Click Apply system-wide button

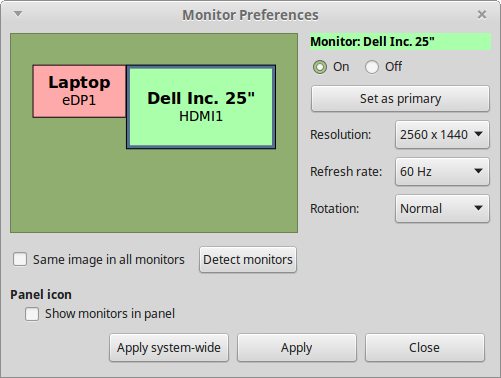[169, 348]
